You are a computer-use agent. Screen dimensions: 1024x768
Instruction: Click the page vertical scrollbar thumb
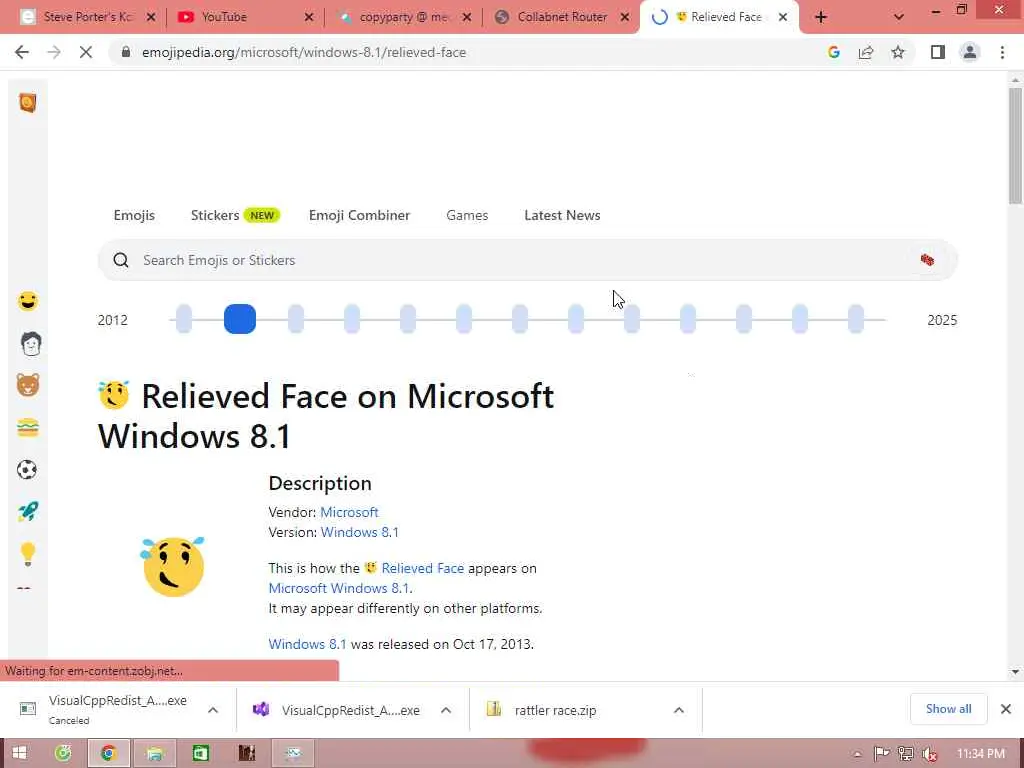point(1015,146)
